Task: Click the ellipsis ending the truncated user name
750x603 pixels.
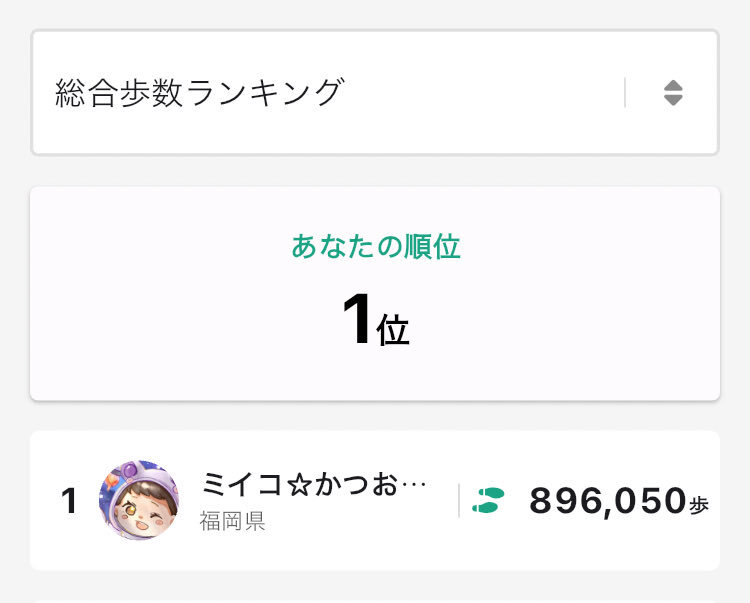Action: pyautogui.click(x=413, y=486)
